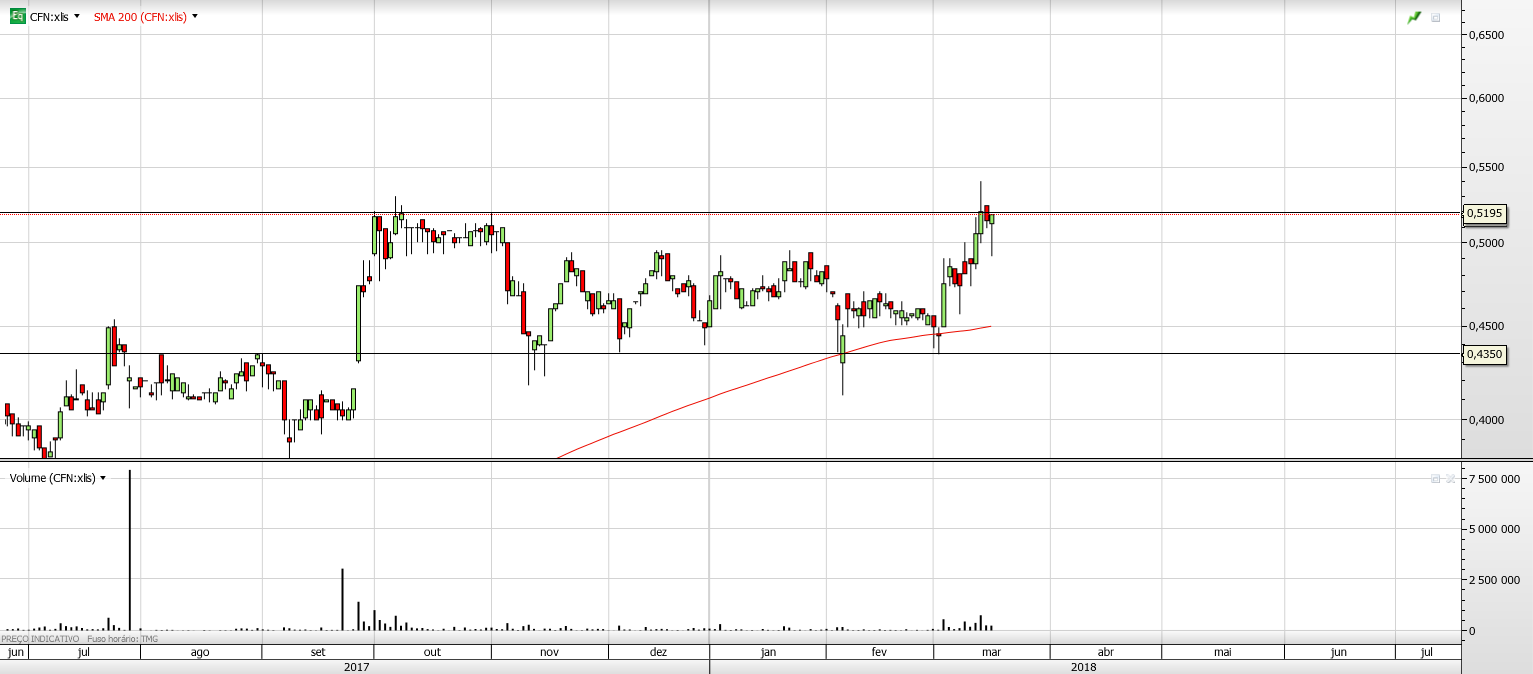Click the 0,5500 price axis label
Viewport: 1533px width, 674px height.
[x=1486, y=167]
